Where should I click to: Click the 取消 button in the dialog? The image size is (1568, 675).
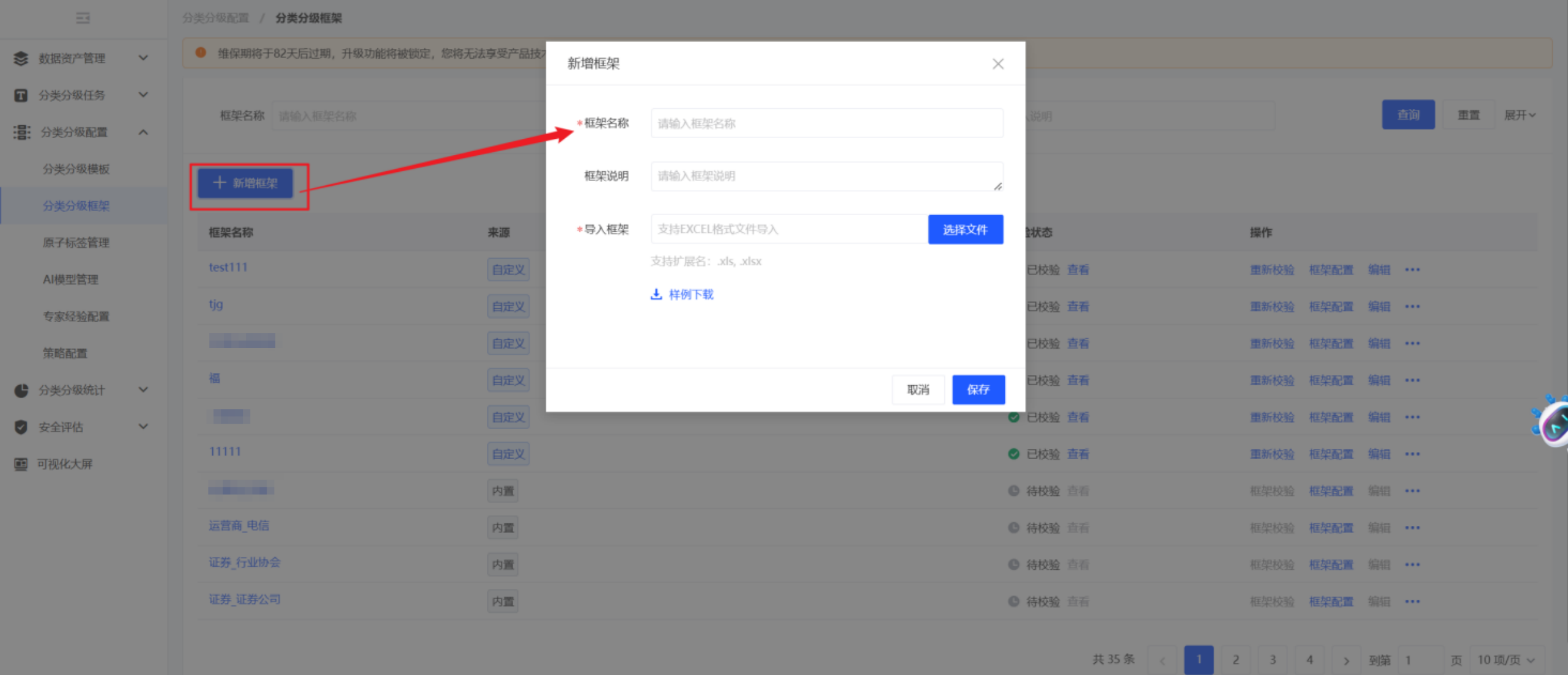click(x=918, y=389)
